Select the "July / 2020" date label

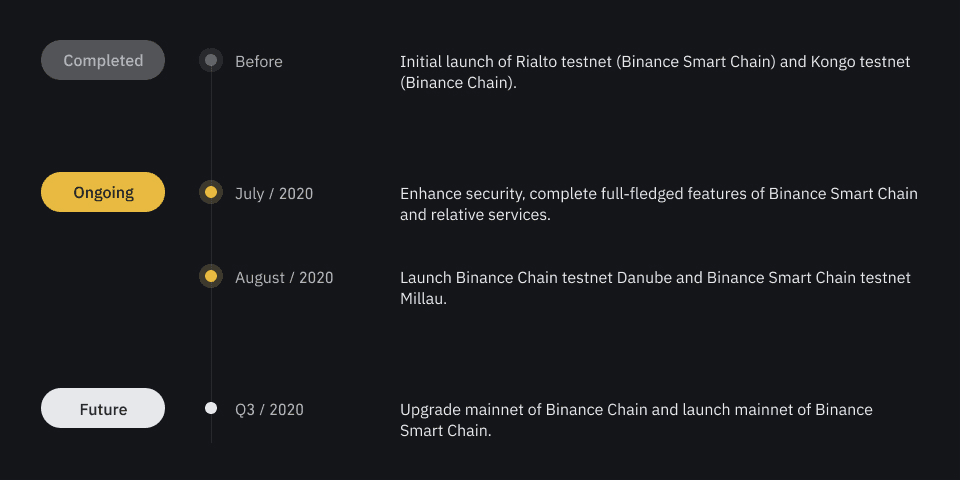click(274, 193)
